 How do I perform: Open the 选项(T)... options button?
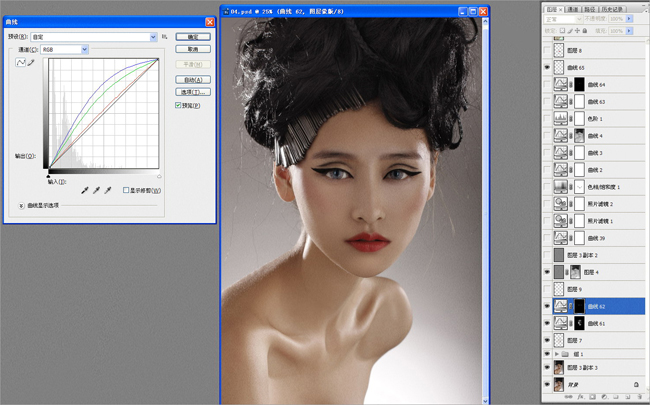pyautogui.click(x=193, y=92)
